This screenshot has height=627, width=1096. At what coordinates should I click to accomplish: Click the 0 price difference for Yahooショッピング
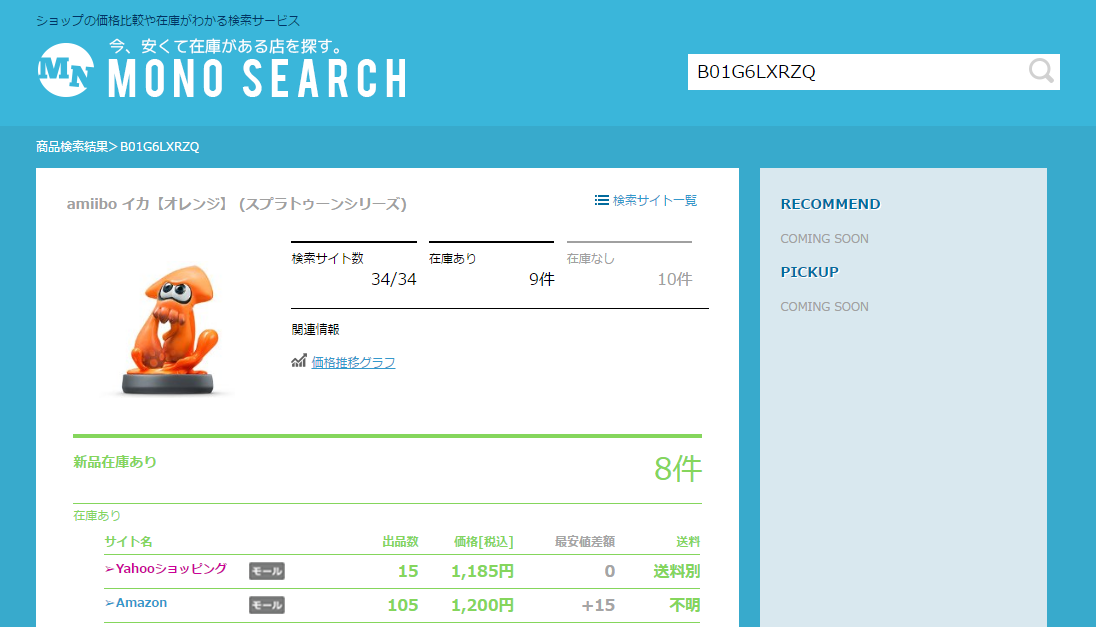pyautogui.click(x=610, y=572)
